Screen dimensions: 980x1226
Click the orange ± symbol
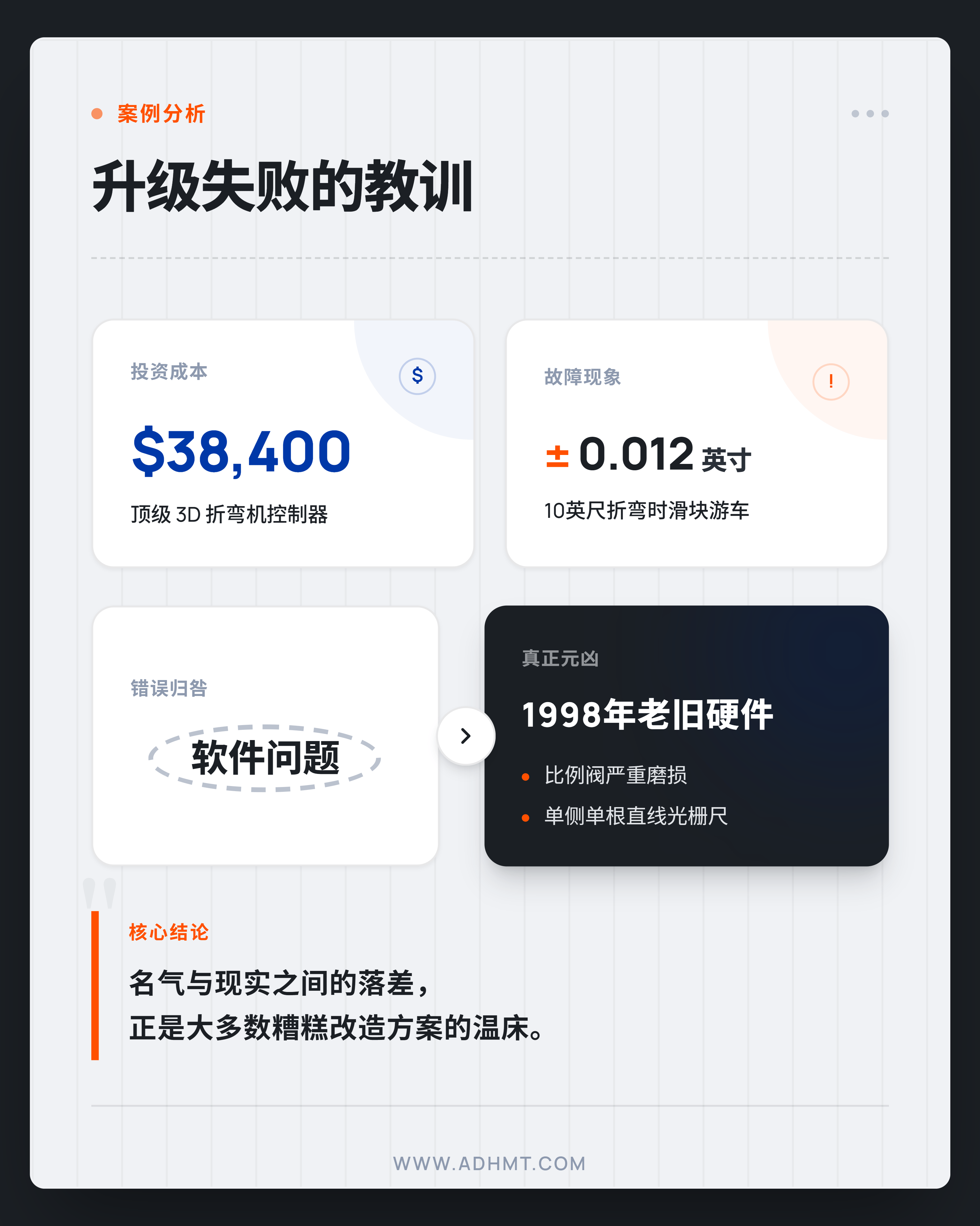point(558,456)
